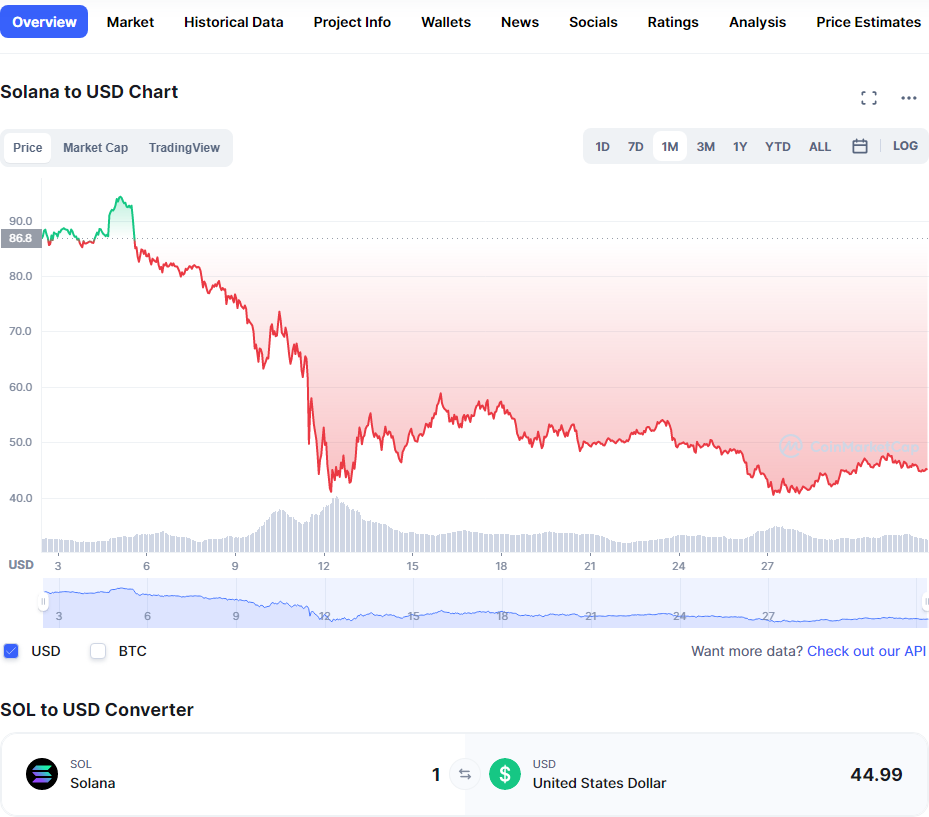Click date label 27 on main chart axis
929x817 pixels.
point(767,566)
